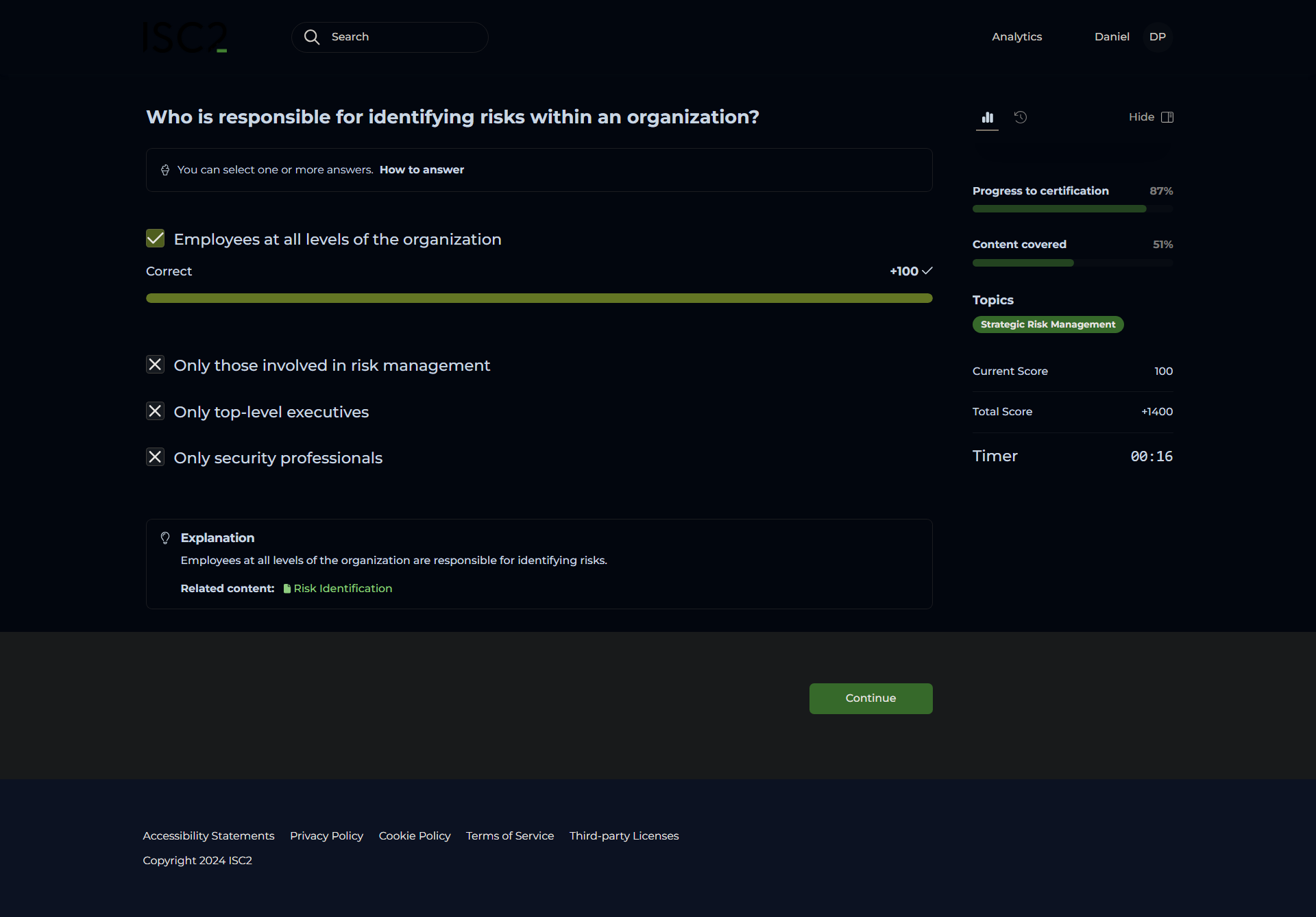
Task: Check Only security professionals option
Action: [156, 457]
